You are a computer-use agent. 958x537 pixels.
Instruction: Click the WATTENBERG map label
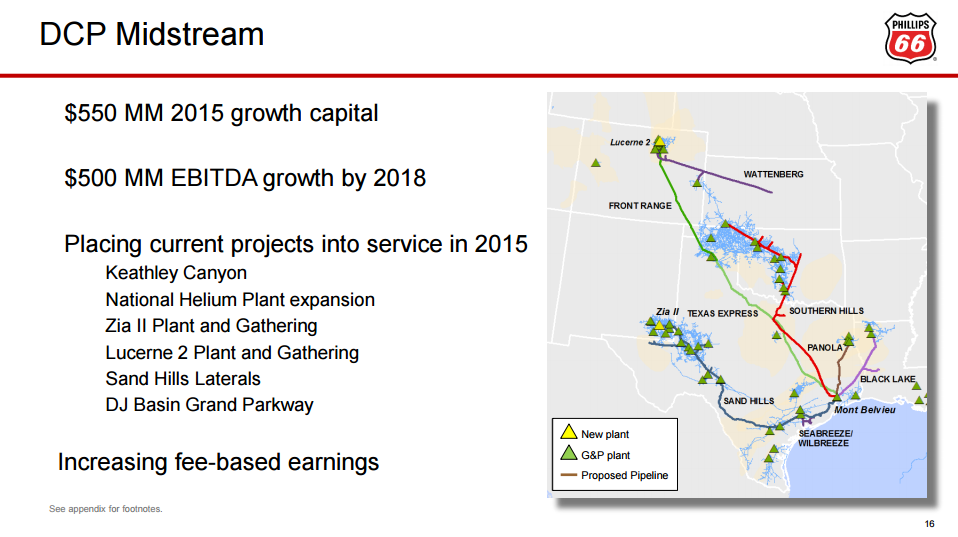click(x=773, y=174)
